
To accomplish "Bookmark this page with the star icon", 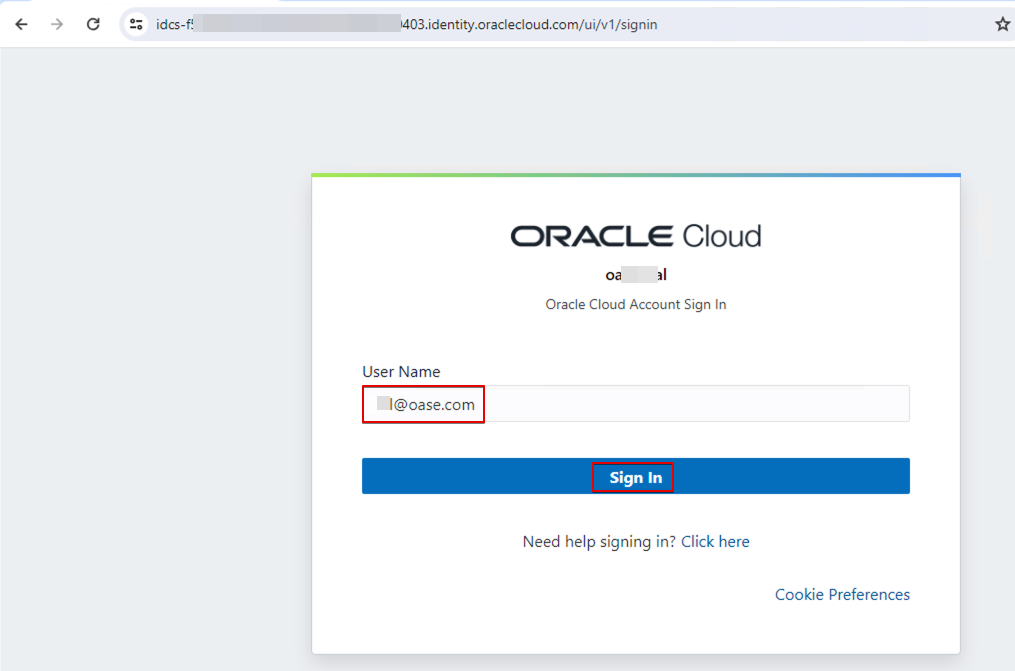I will point(1002,25).
